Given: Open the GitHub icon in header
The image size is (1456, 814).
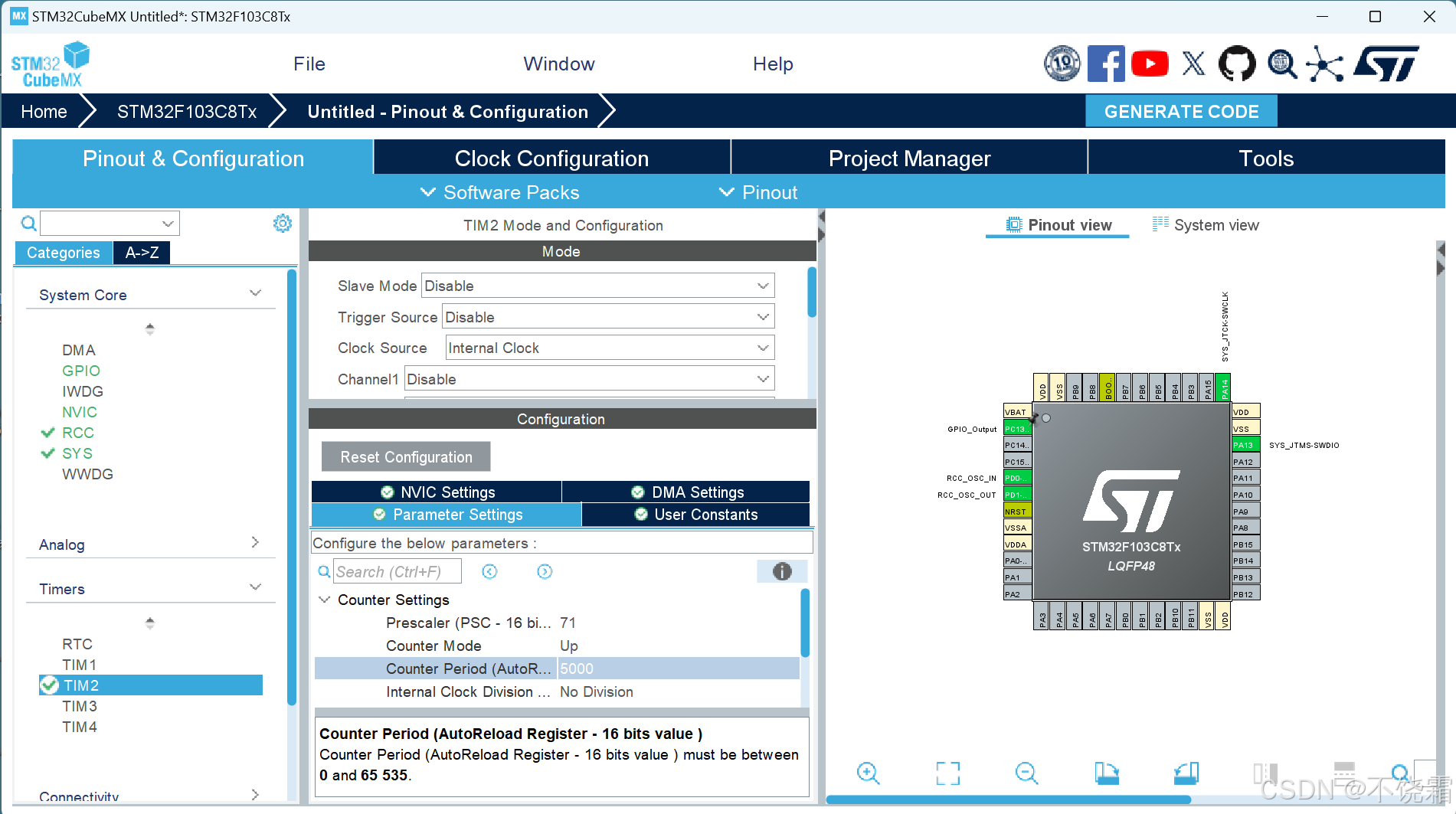Looking at the screenshot, I should [x=1237, y=64].
